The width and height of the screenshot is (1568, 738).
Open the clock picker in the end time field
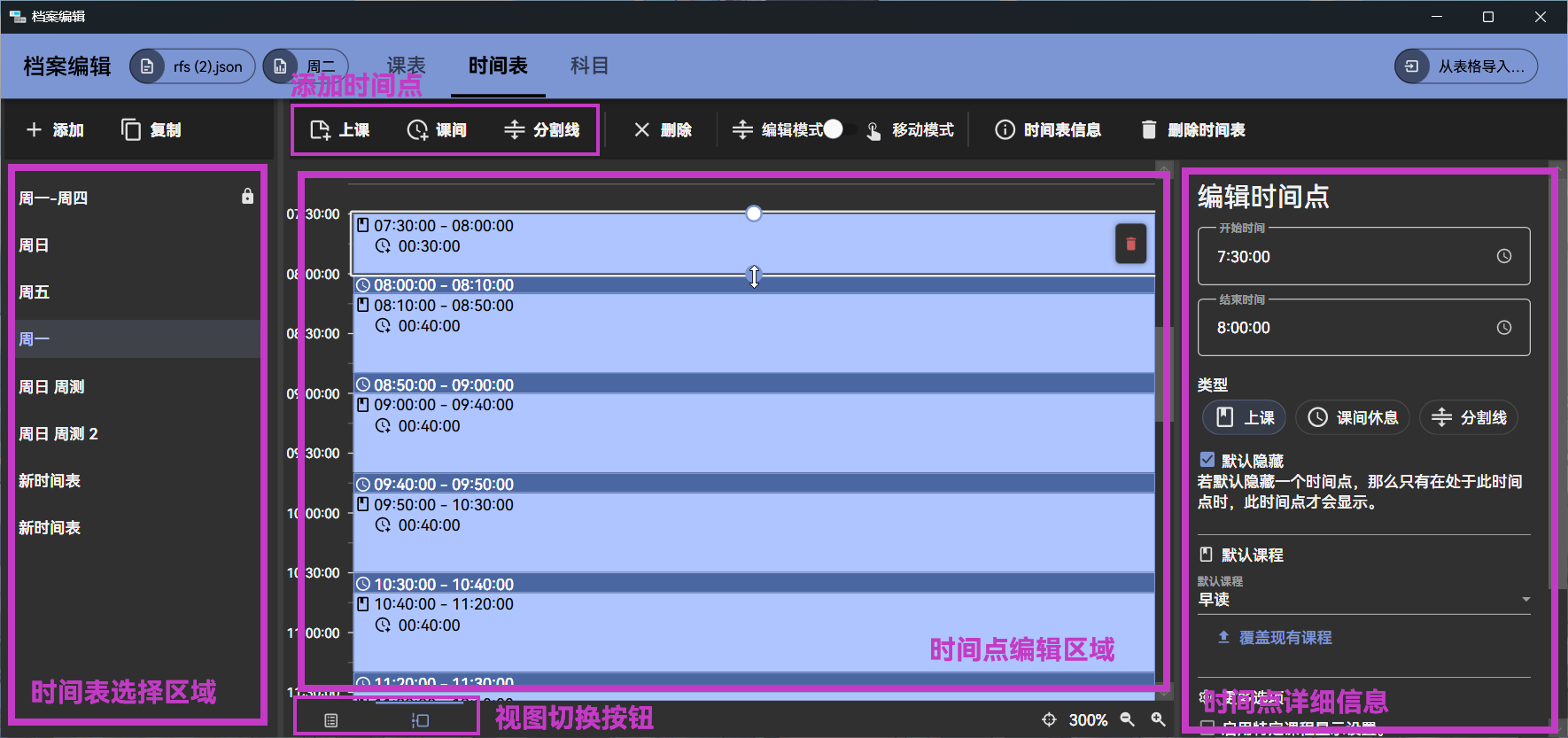click(x=1503, y=328)
